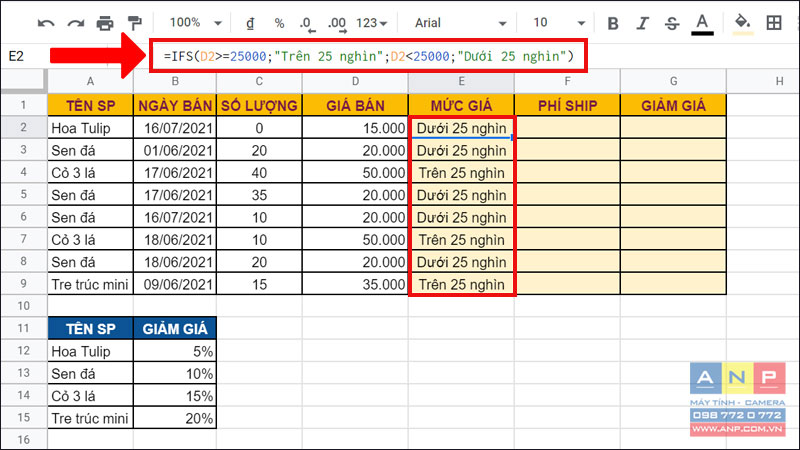Click 'Tre trúc mini' in row 9

coord(90,284)
